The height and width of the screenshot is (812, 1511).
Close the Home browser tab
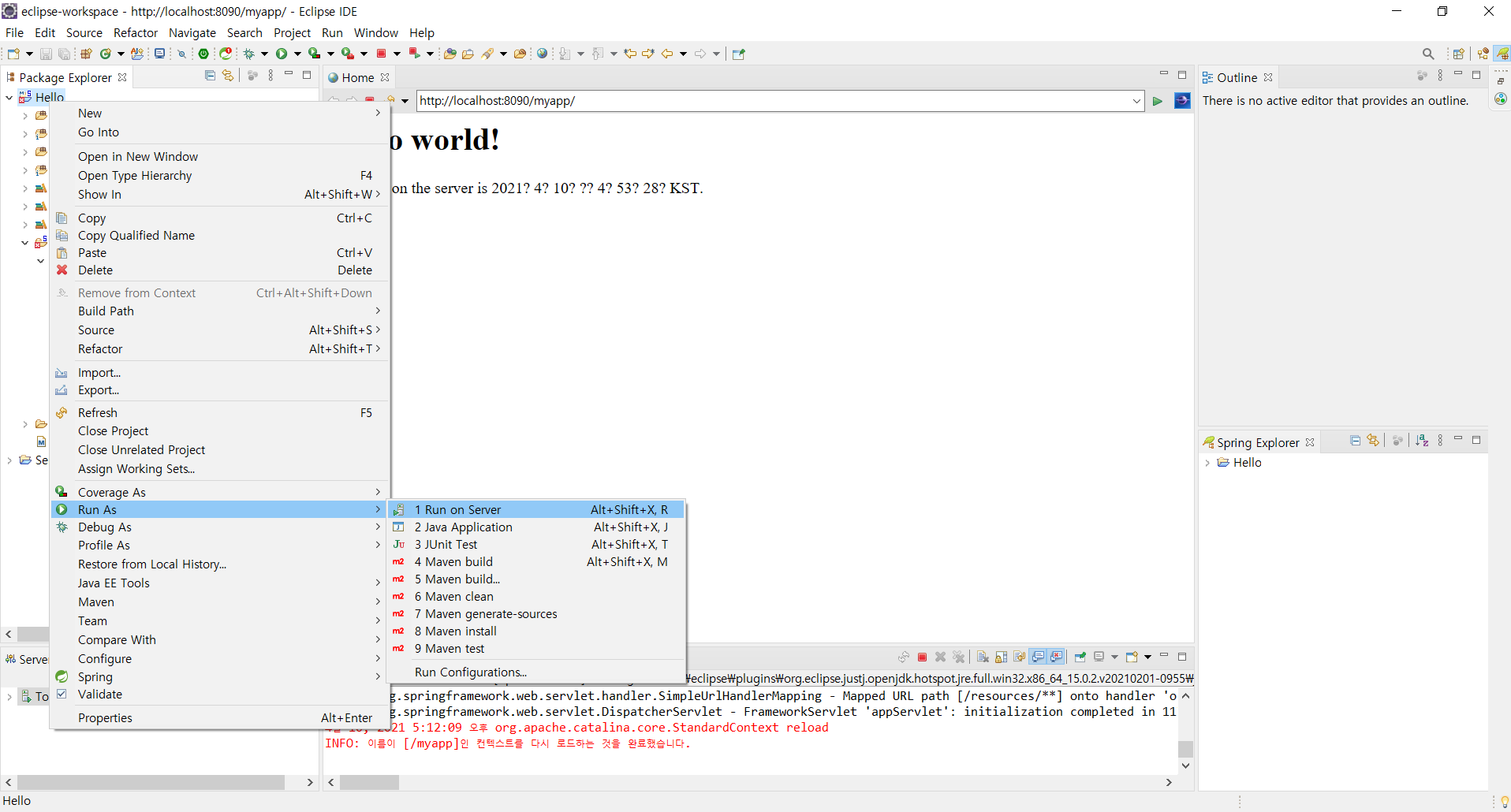pyautogui.click(x=385, y=77)
